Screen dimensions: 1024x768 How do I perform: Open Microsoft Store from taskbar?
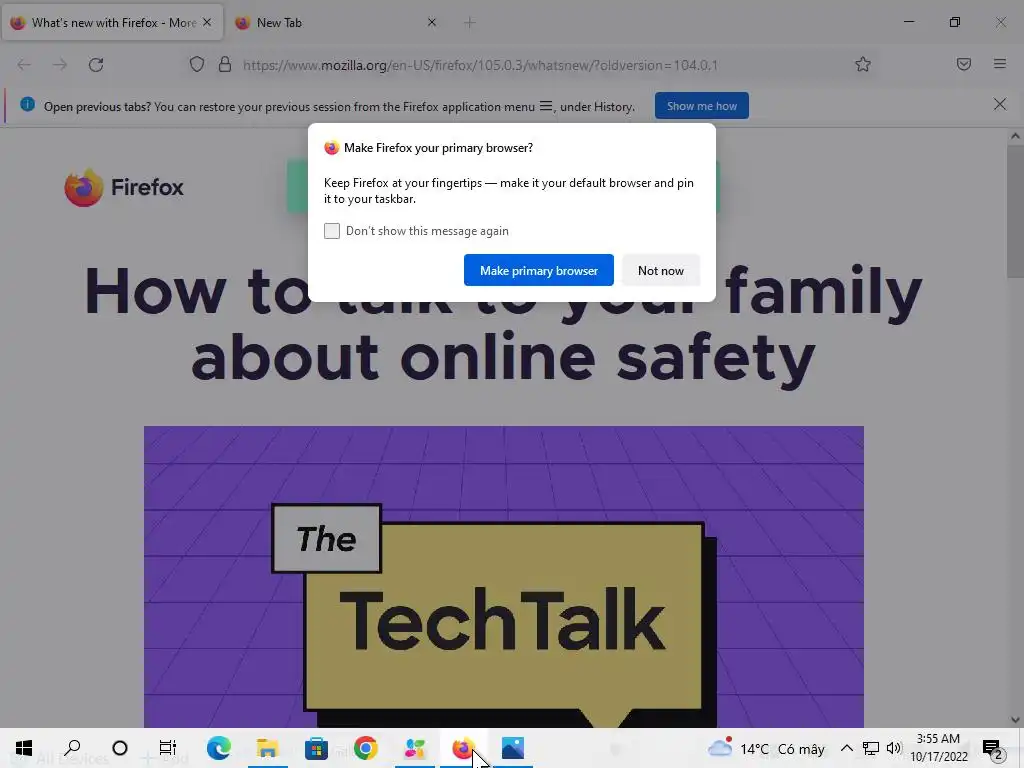click(x=316, y=748)
